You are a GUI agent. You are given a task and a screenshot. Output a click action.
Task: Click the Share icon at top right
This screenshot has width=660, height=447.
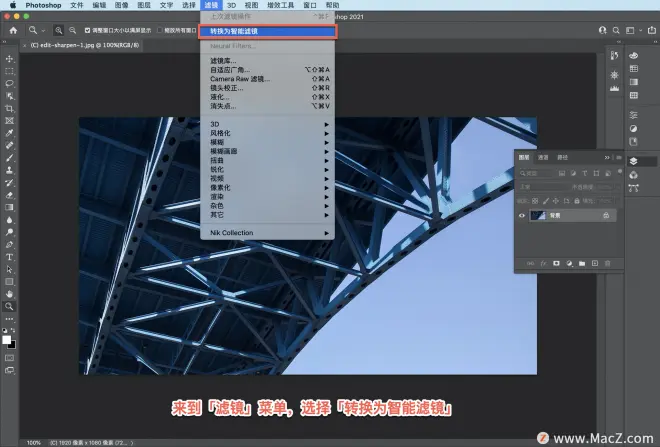[652, 30]
